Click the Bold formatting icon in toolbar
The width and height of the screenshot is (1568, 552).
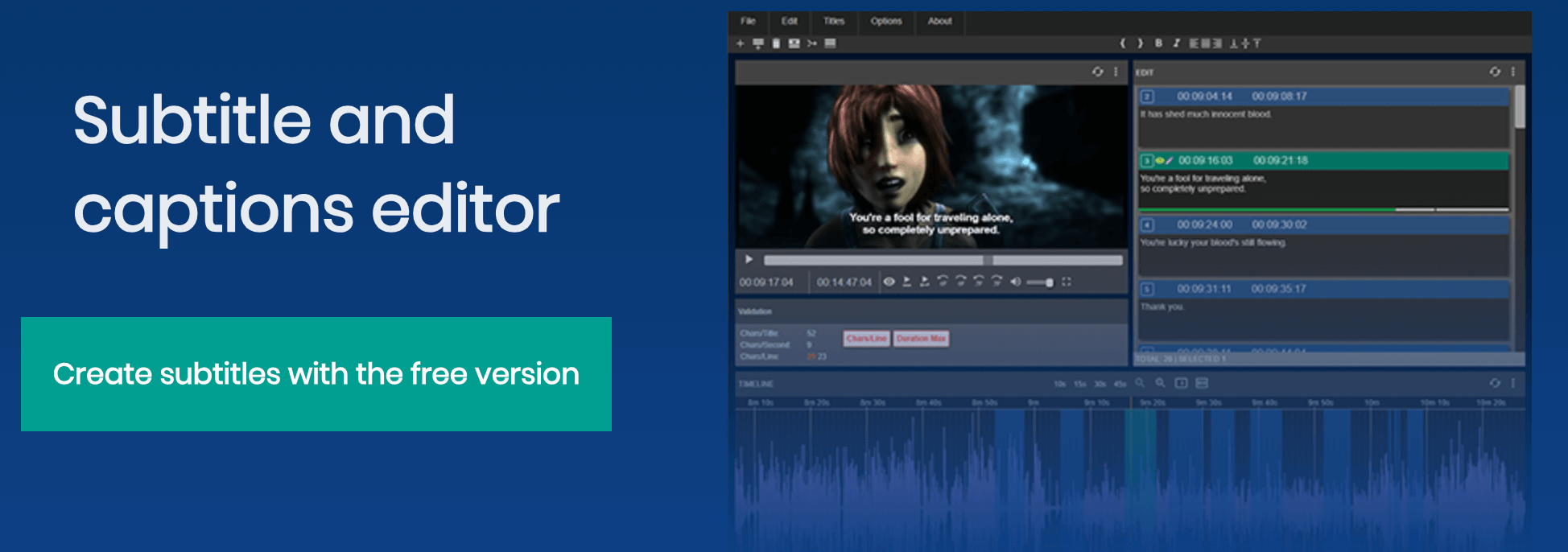pos(1158,43)
